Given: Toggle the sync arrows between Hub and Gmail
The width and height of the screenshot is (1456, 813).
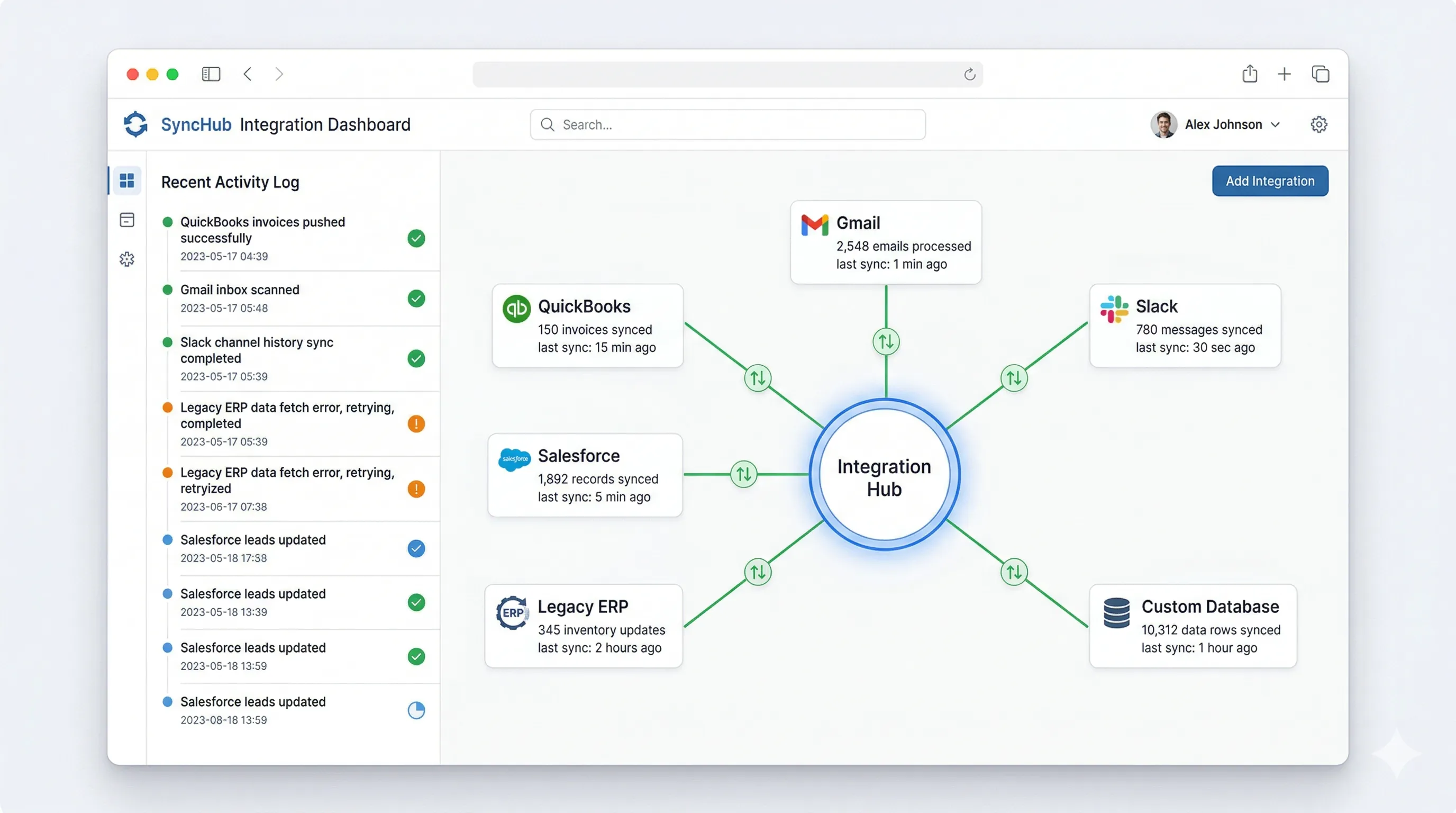Looking at the screenshot, I should (885, 341).
